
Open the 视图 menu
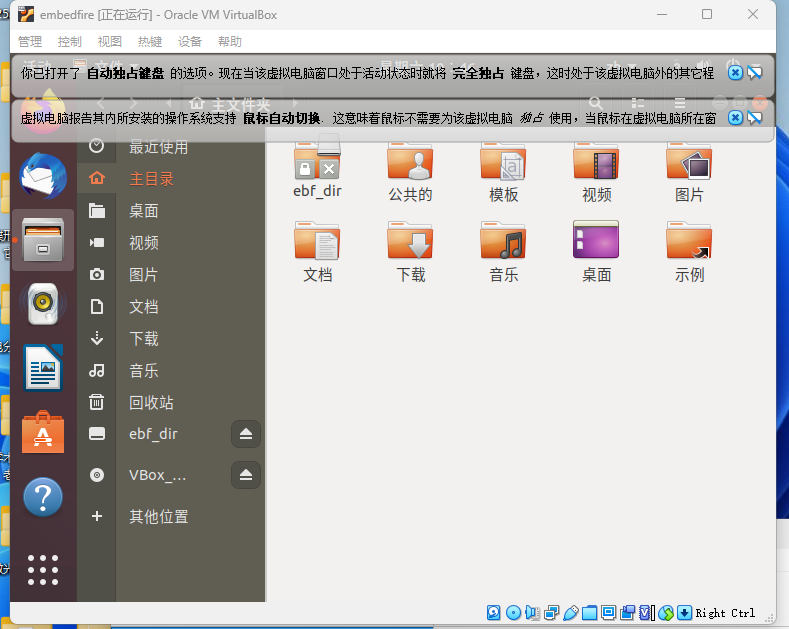(x=110, y=41)
